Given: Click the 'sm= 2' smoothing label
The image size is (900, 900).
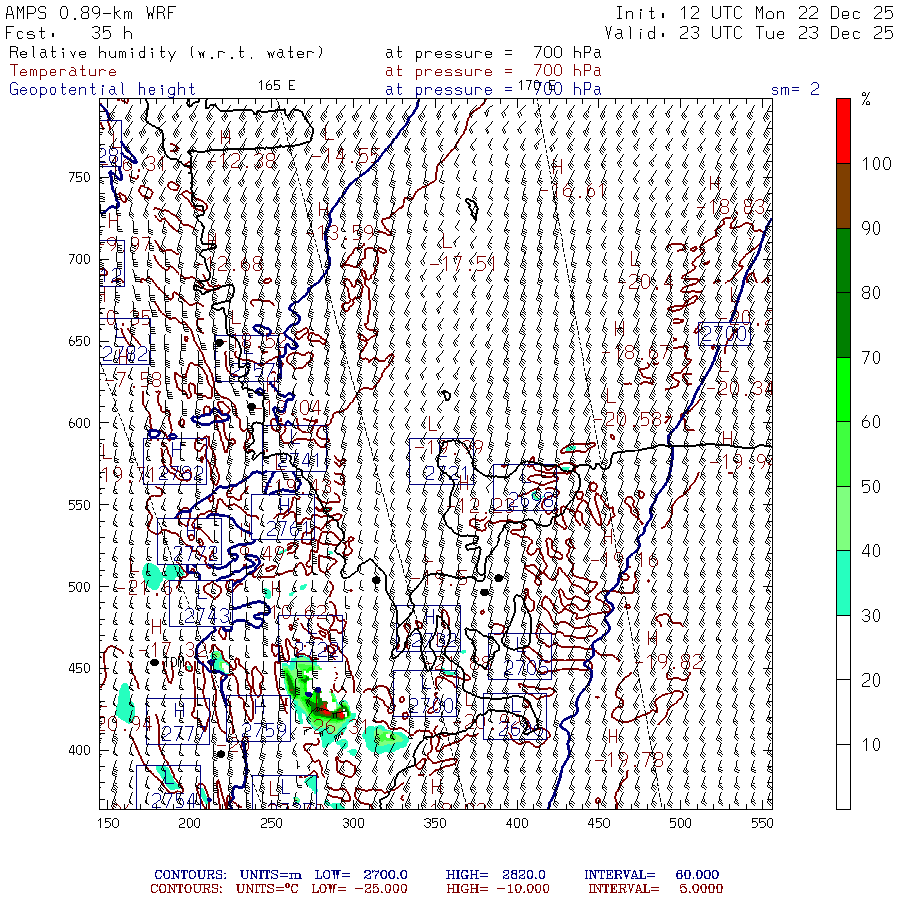Looking at the screenshot, I should pyautogui.click(x=795, y=89).
